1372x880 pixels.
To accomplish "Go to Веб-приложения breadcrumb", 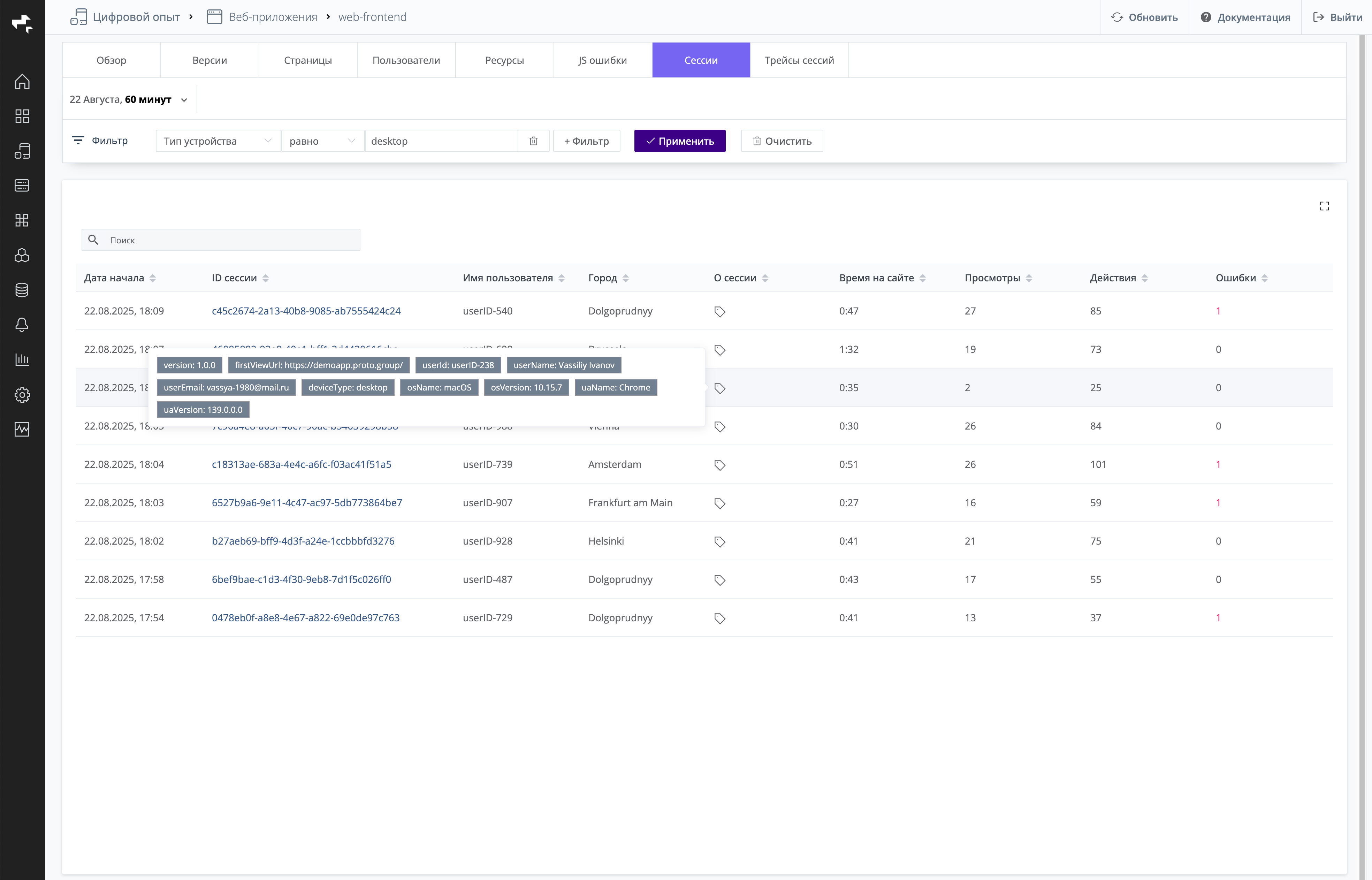I will click(262, 17).
